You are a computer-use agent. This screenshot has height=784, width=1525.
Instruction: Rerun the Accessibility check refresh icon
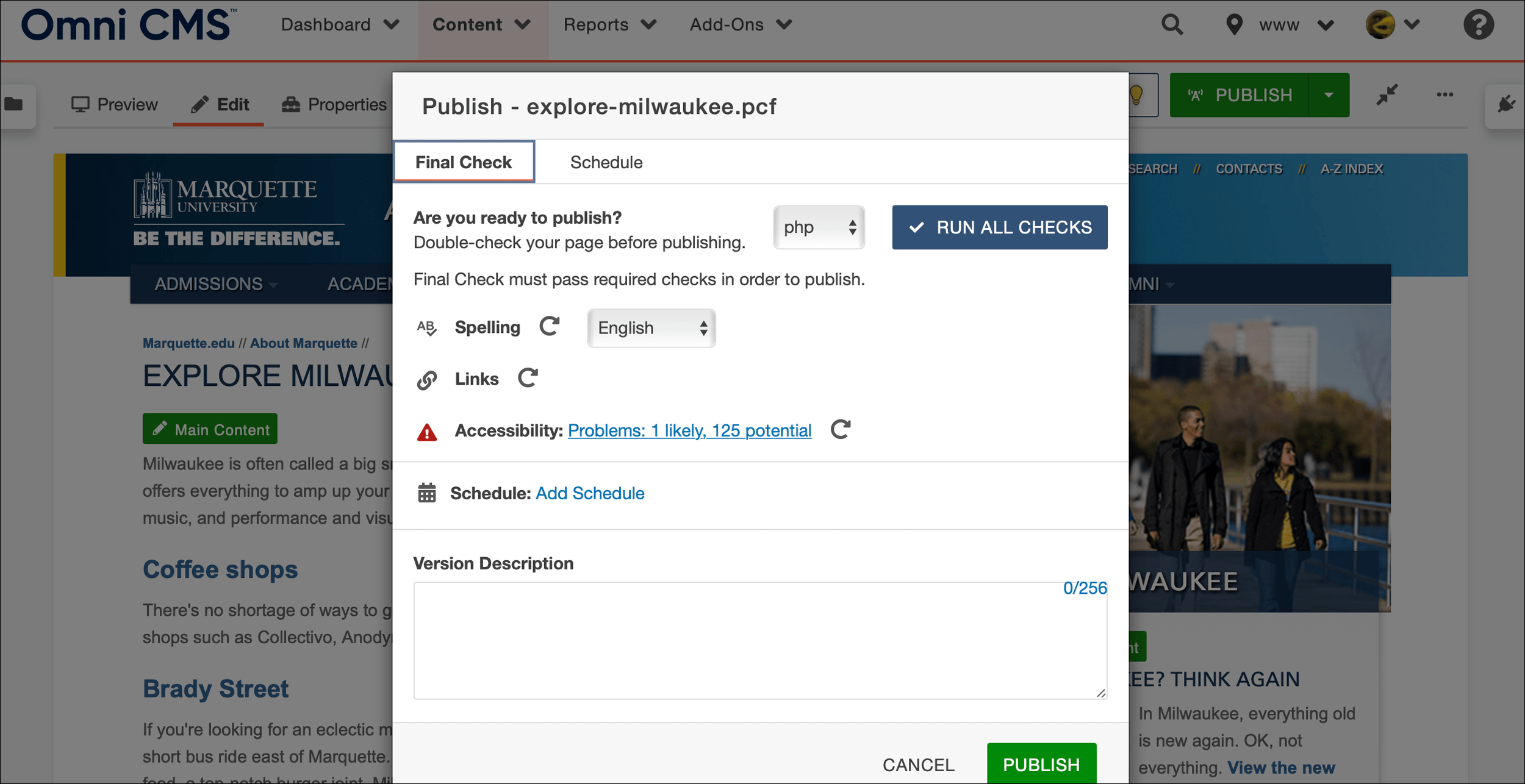[841, 430]
